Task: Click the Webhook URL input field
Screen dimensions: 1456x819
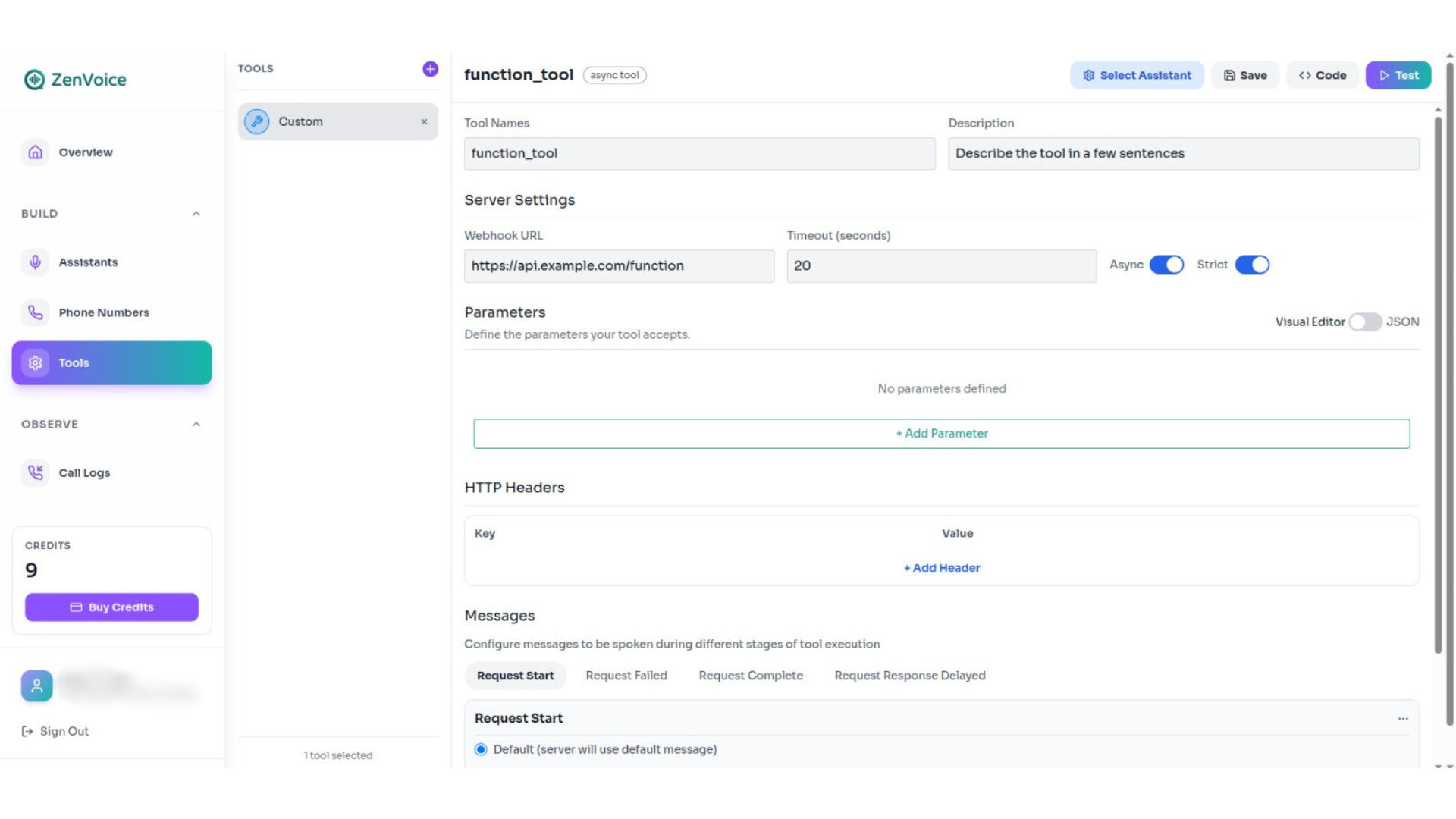Action: [619, 266]
